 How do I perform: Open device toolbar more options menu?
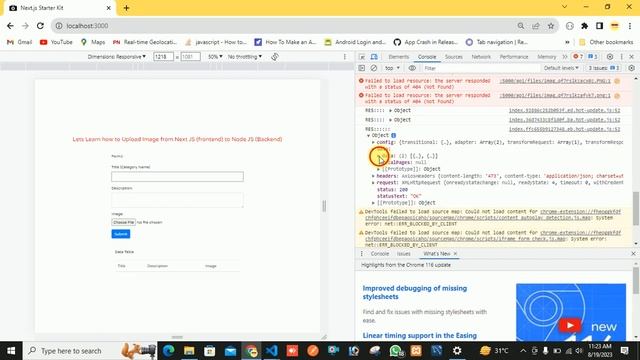(344, 57)
